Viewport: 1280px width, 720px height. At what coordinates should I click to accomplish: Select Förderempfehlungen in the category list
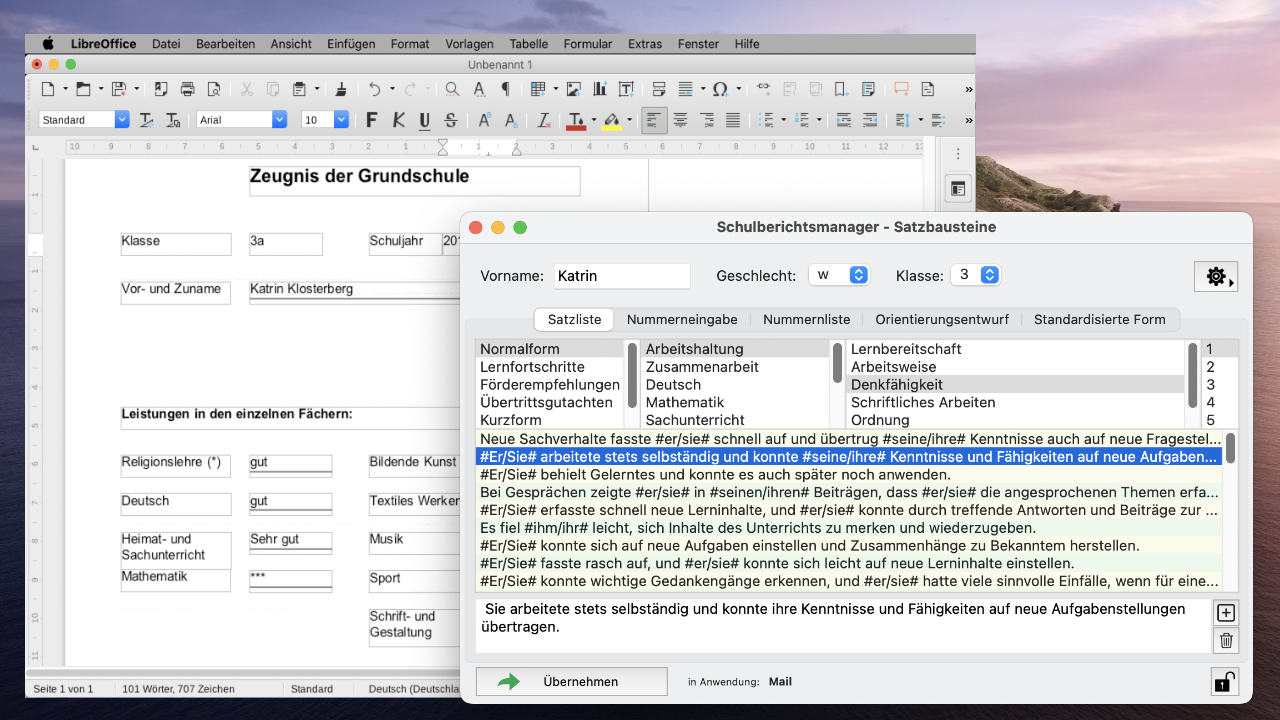click(549, 385)
